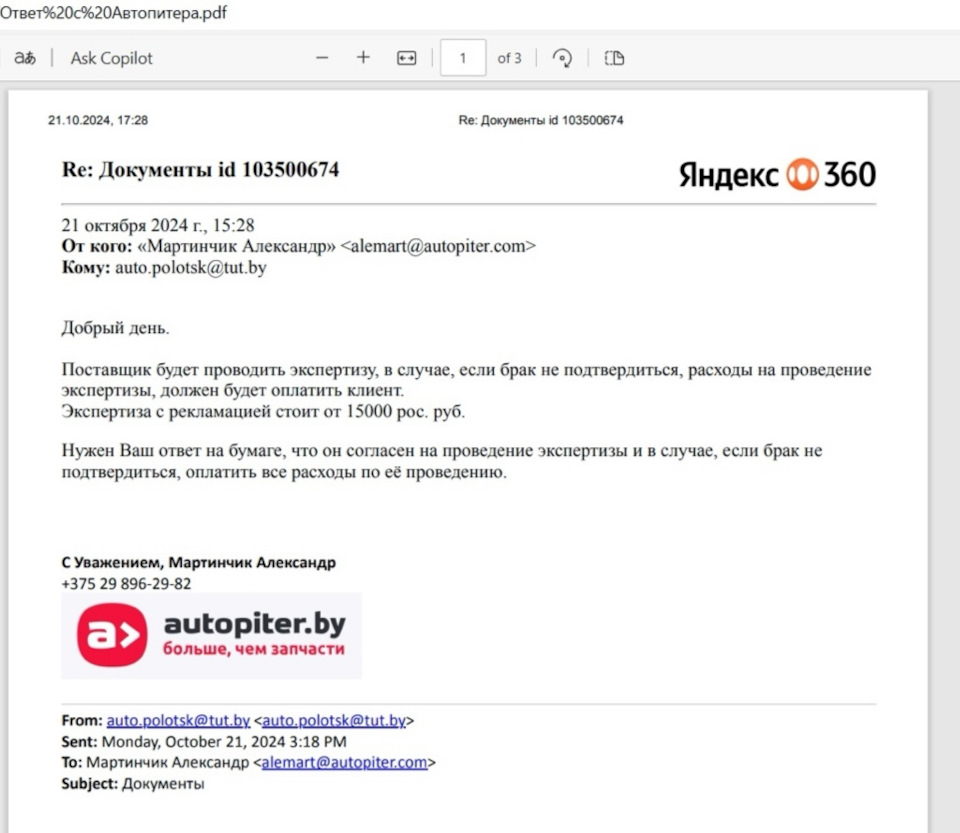Viewport: 960px width, 833px height.
Task: Click the PDF filename title at top
Action: (113, 12)
